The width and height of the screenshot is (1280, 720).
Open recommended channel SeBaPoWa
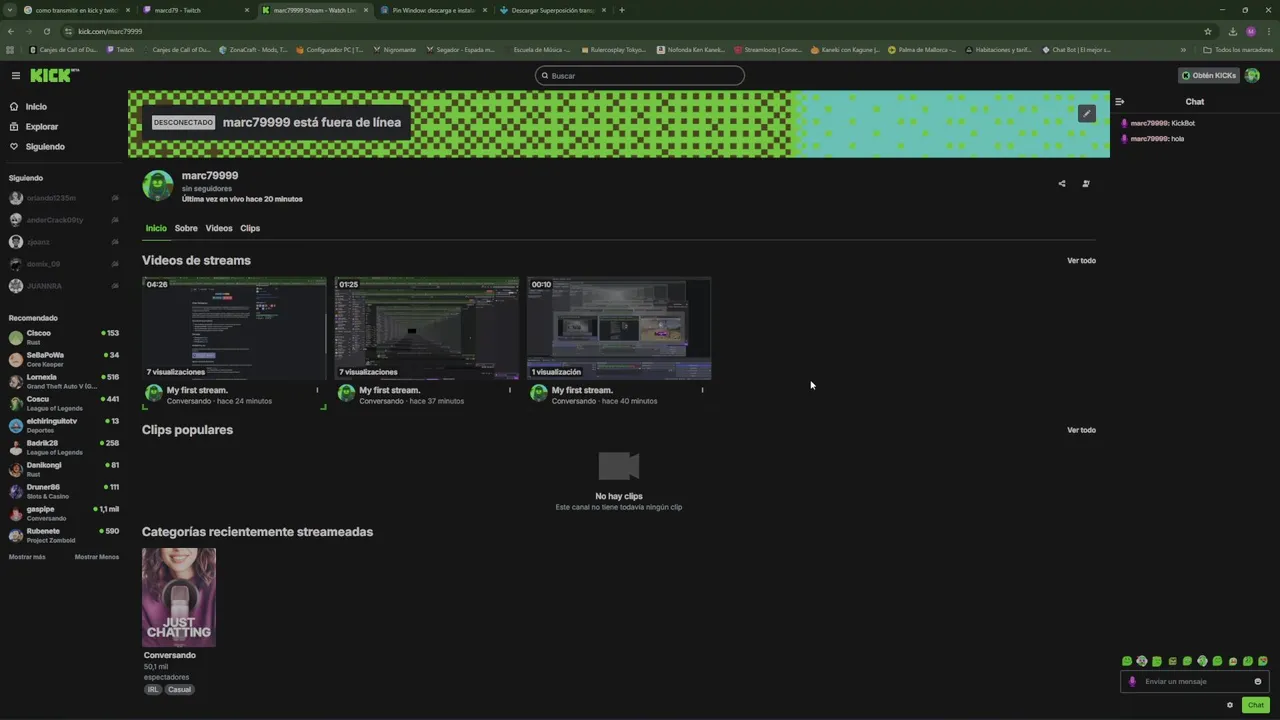[x=63, y=359]
